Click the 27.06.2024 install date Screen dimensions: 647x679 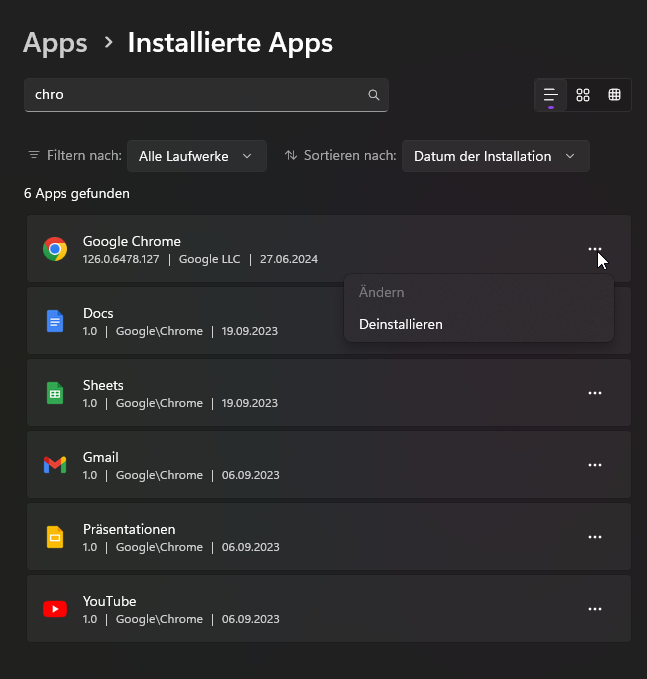[289, 259]
